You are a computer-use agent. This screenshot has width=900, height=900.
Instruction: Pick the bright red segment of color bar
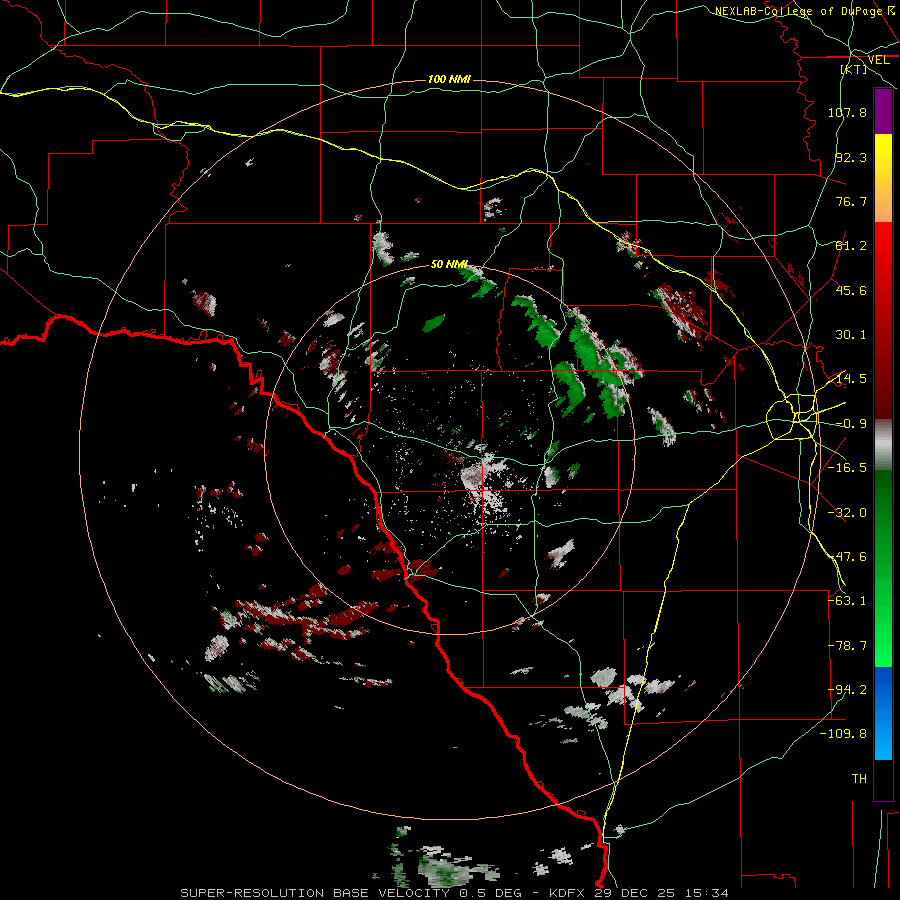[x=883, y=247]
